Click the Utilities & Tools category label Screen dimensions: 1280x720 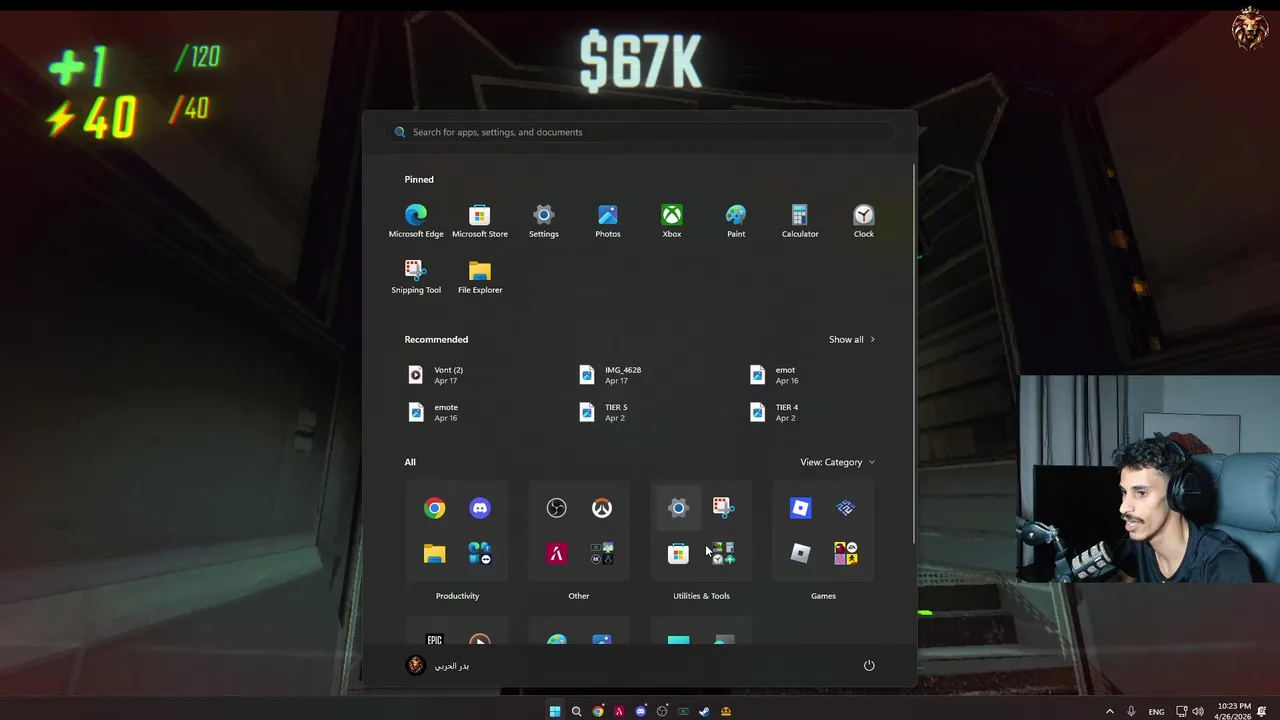tap(701, 596)
